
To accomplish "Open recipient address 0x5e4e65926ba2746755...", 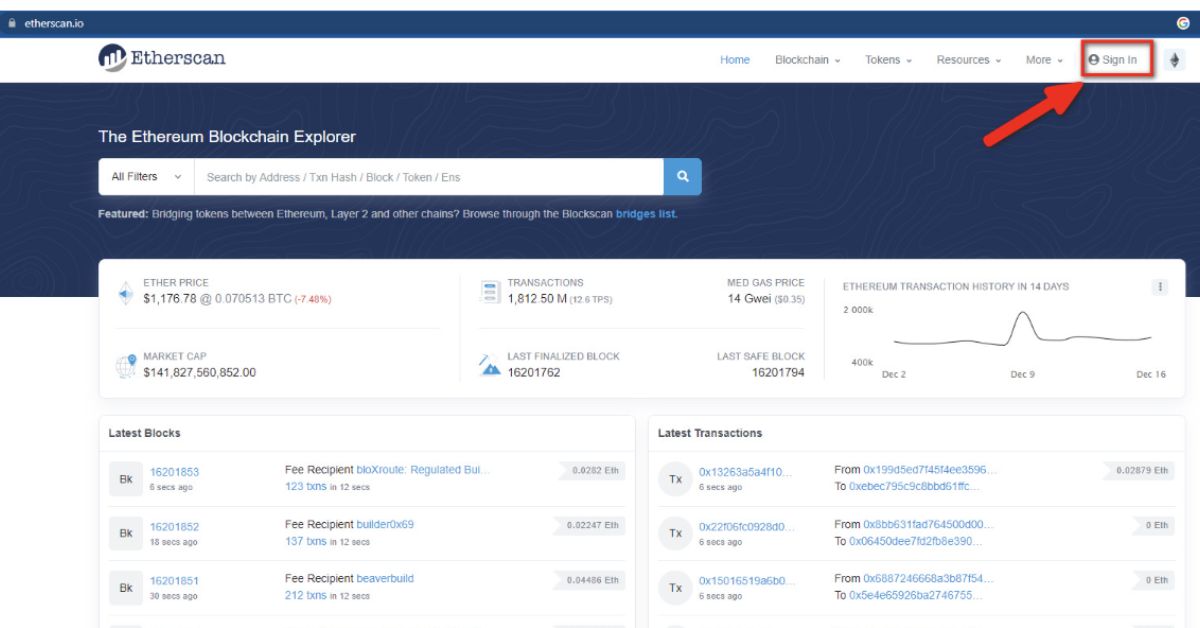I will pyautogui.click(x=916, y=595).
